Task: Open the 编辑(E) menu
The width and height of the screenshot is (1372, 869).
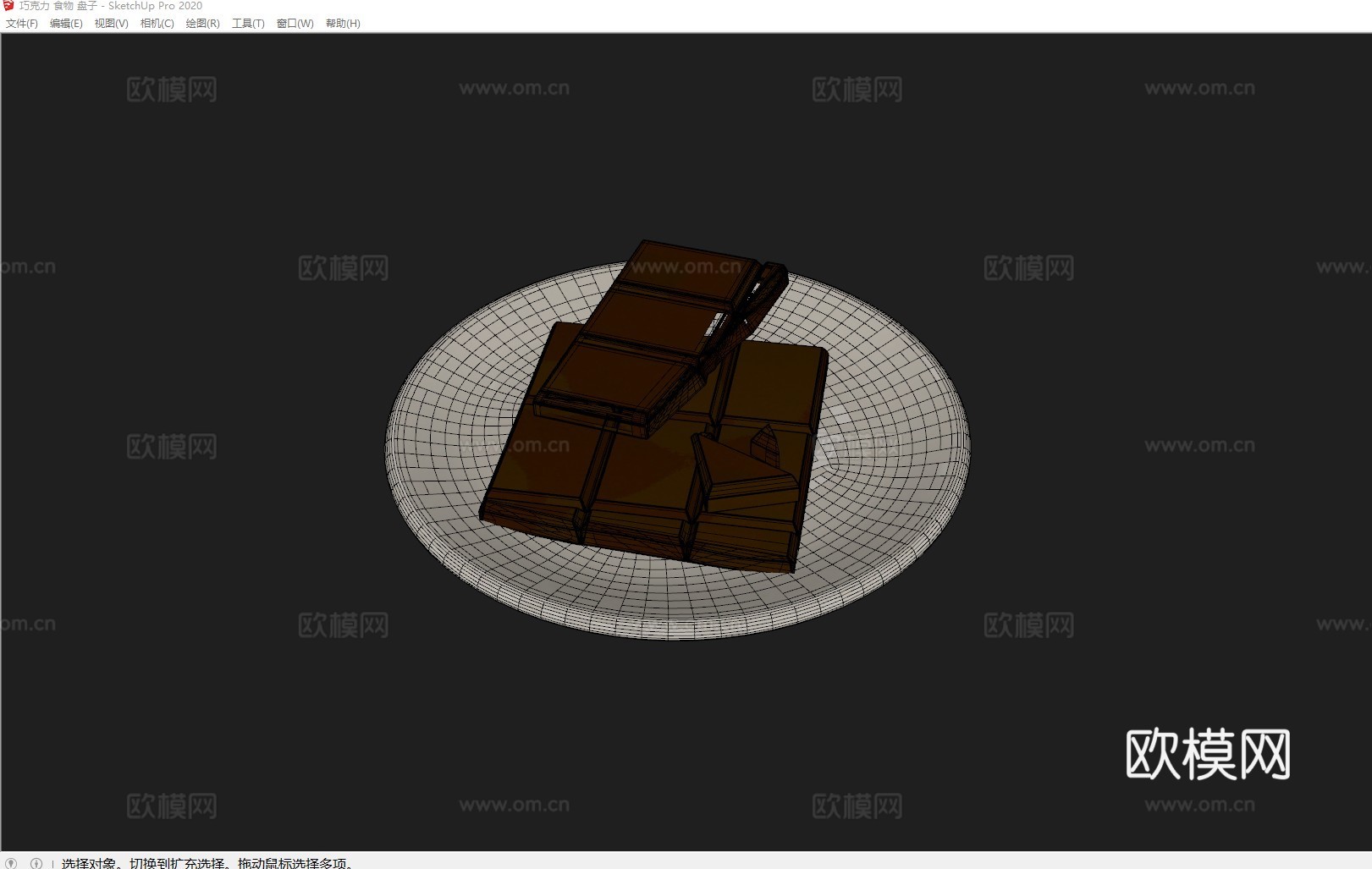Action: [66, 24]
